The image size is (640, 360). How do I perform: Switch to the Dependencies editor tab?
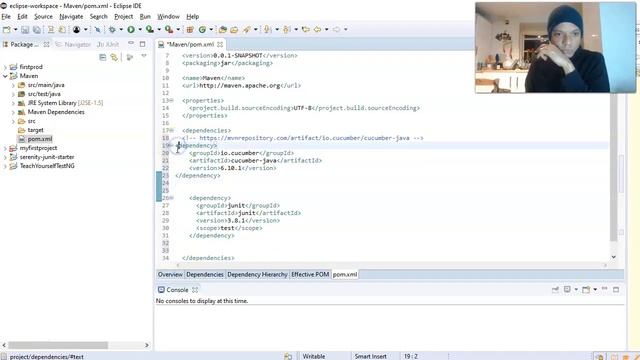[205, 275]
